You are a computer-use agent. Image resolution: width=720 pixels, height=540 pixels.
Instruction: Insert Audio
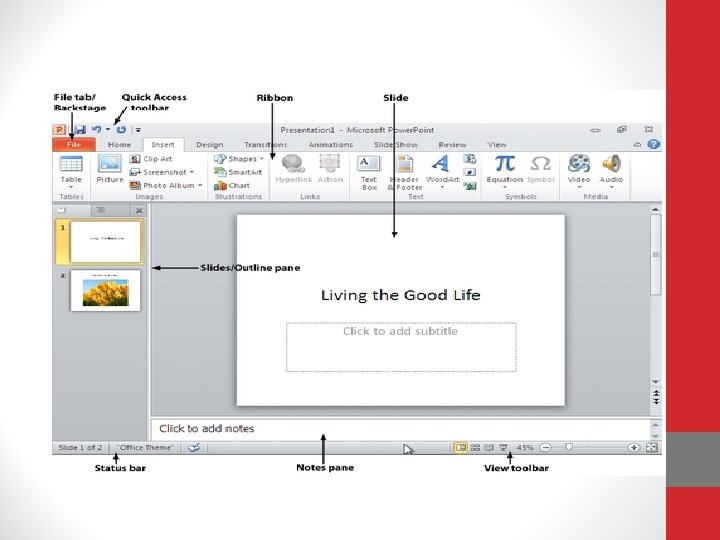611,172
